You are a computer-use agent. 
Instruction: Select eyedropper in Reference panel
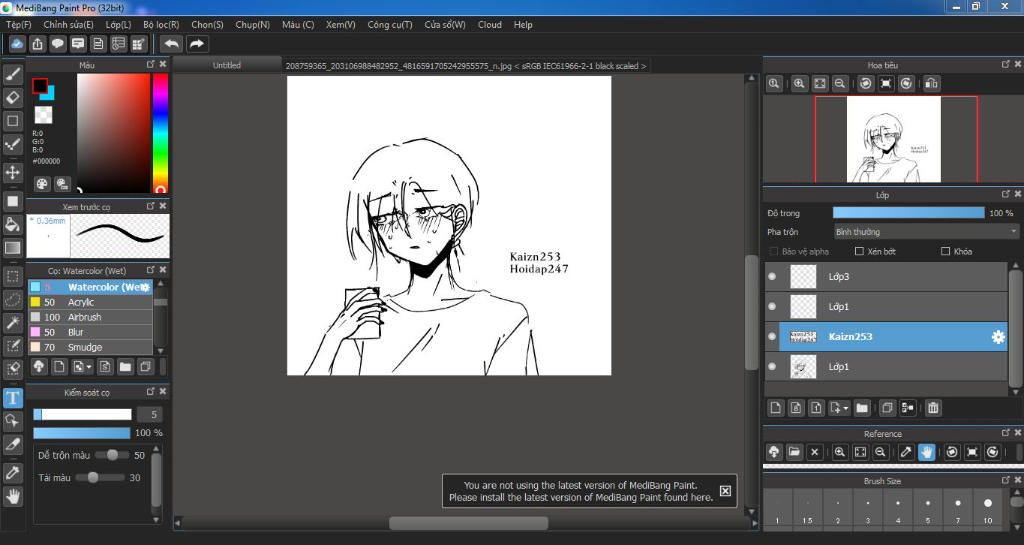[906, 452]
